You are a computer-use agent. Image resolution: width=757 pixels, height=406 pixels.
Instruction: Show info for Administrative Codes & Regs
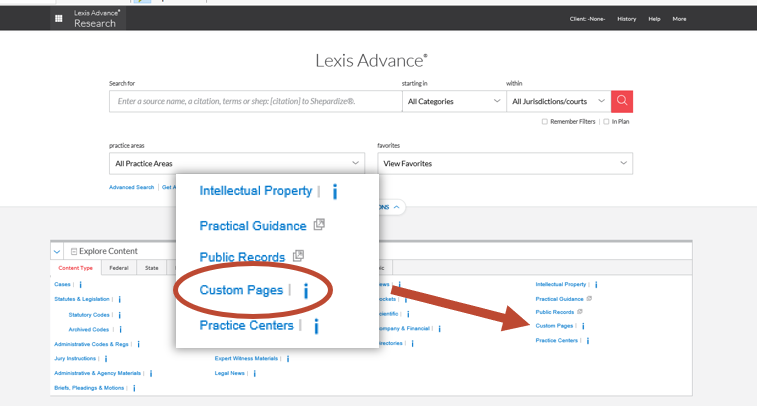click(139, 344)
